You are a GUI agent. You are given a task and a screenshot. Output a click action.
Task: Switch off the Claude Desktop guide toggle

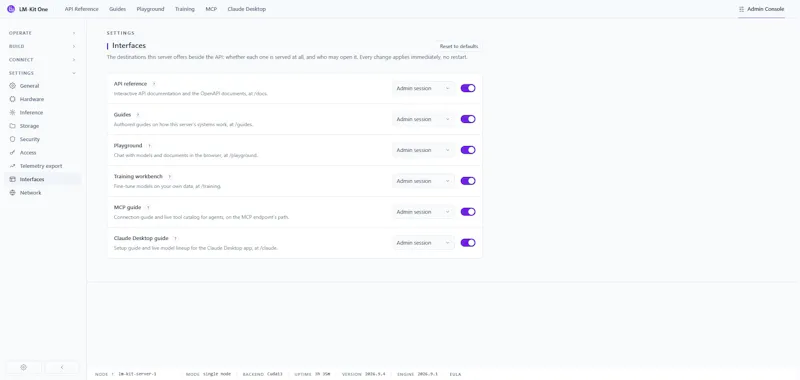[468, 243]
